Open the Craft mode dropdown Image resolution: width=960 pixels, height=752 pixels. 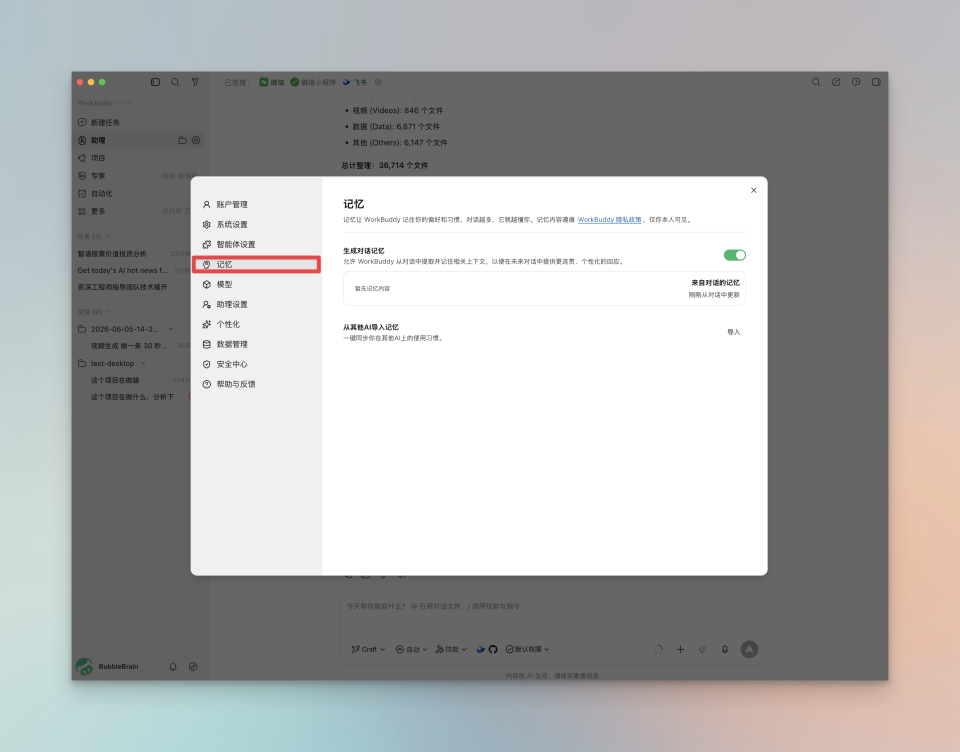point(368,649)
